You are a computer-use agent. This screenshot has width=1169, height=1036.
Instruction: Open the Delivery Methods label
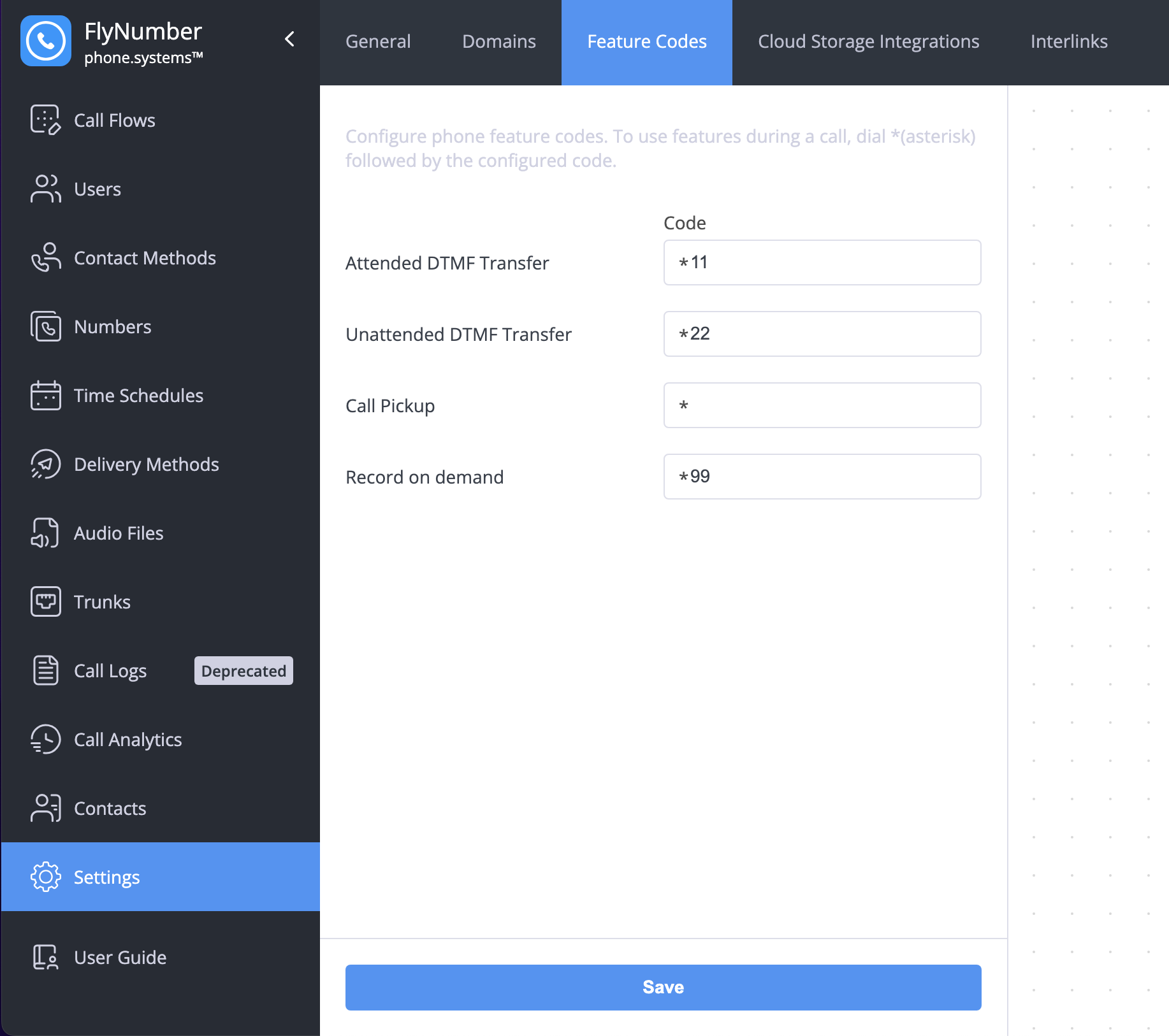tap(147, 464)
